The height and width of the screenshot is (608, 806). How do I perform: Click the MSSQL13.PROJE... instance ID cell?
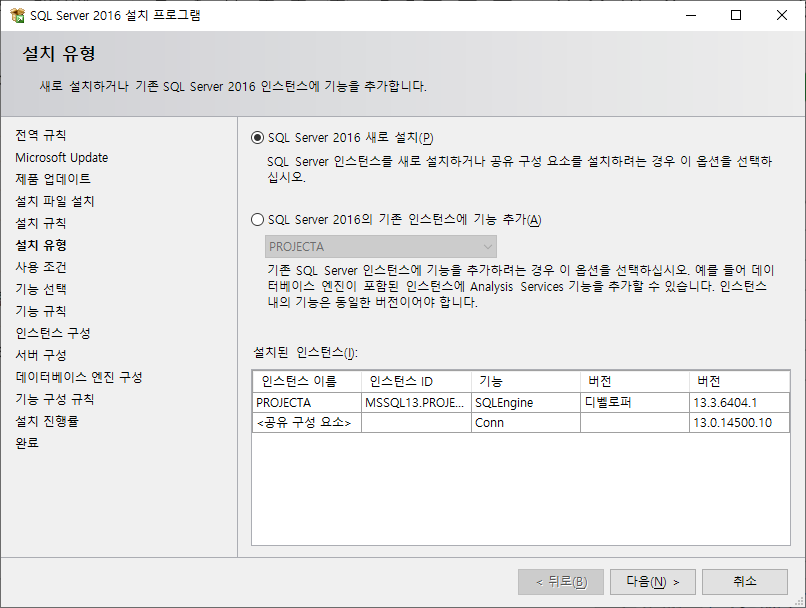tap(416, 403)
